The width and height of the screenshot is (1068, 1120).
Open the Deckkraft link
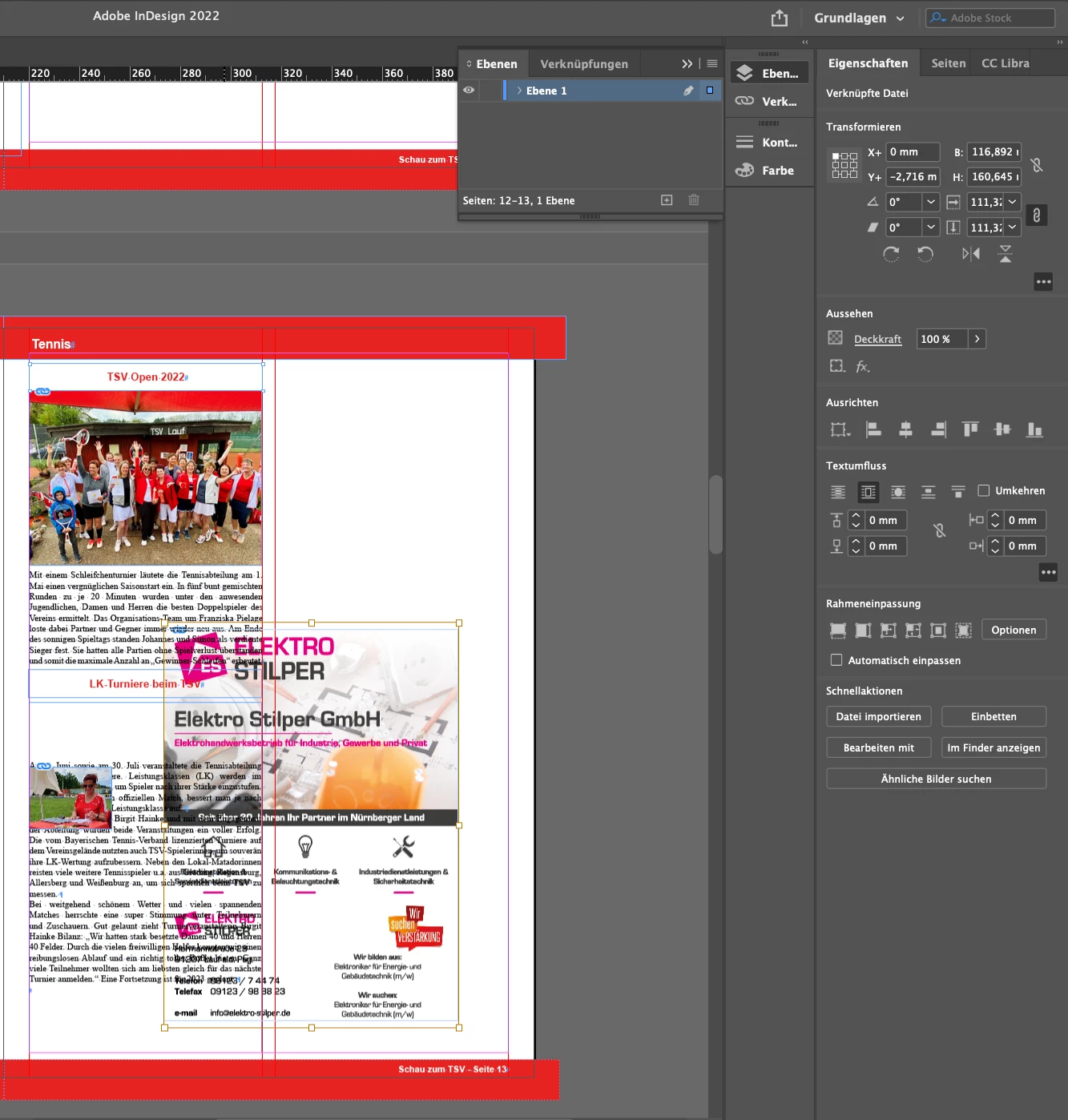tap(878, 340)
